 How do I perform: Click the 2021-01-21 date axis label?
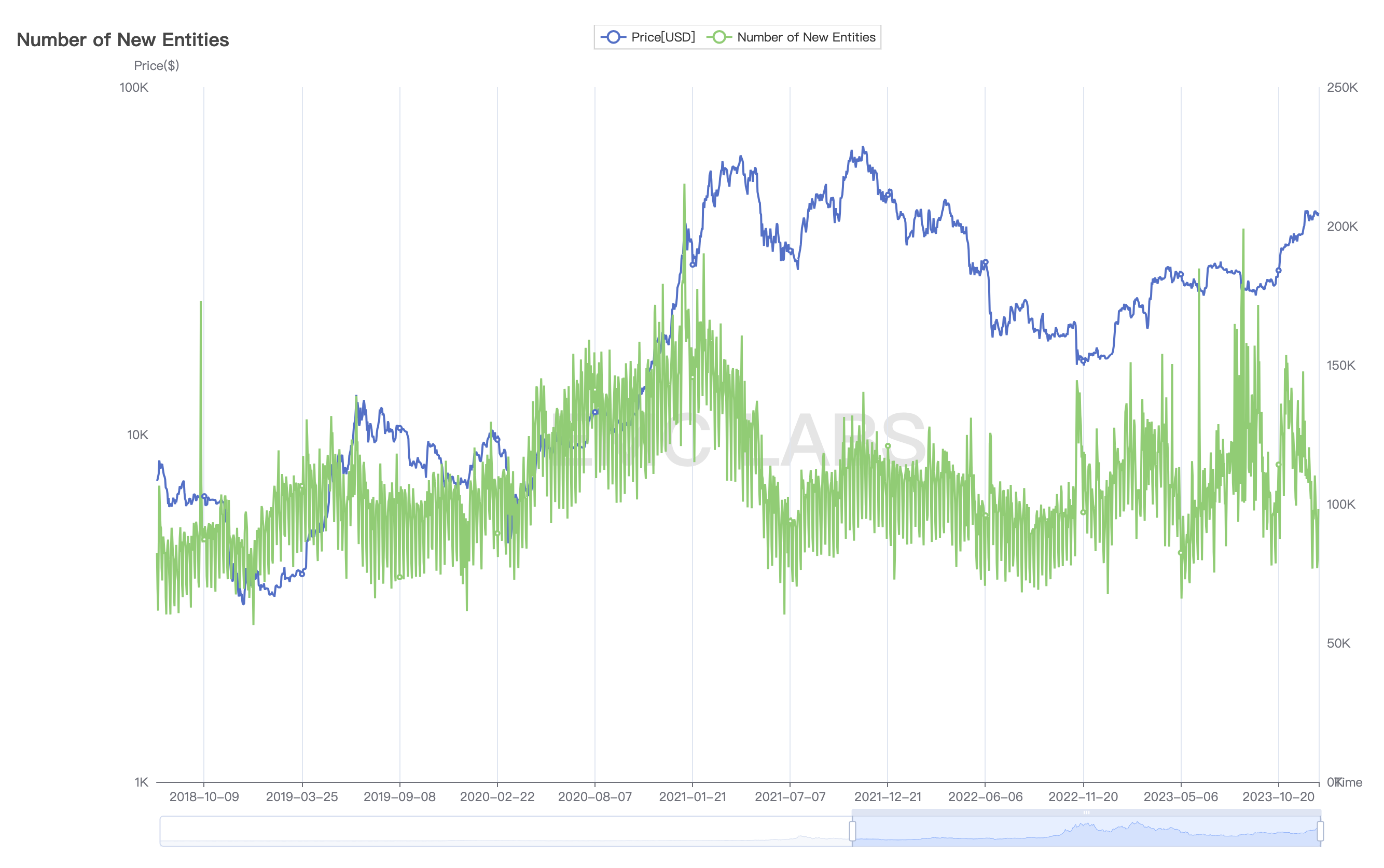(x=692, y=797)
